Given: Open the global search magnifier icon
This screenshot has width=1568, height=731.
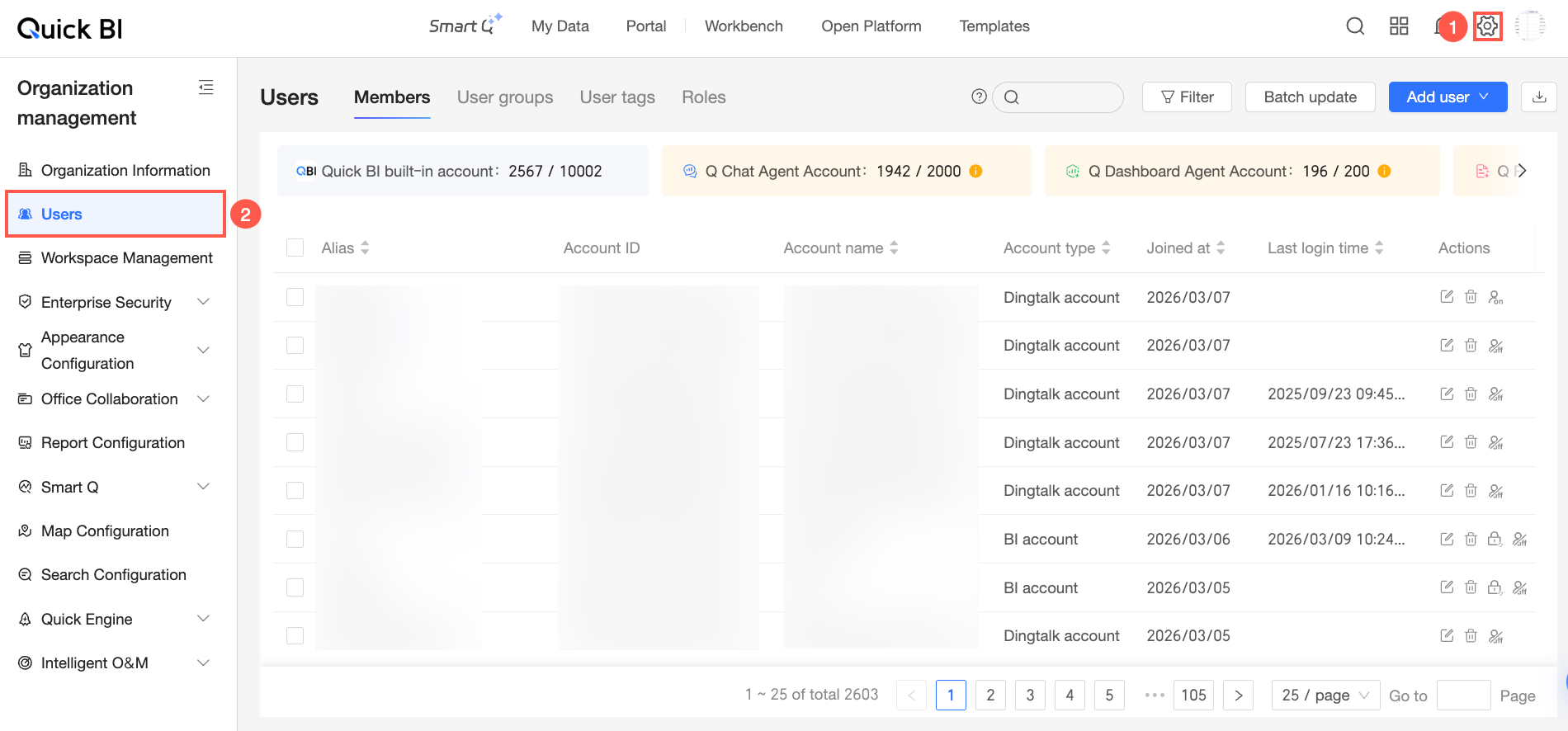Looking at the screenshot, I should coord(1355,26).
